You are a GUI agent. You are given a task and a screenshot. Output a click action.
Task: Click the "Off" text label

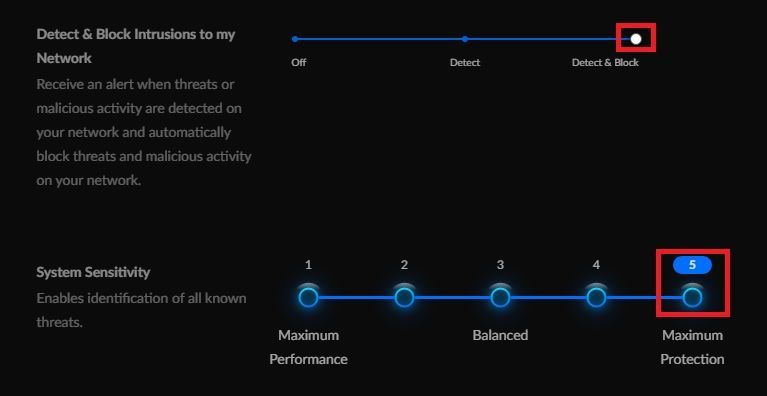tap(298, 63)
